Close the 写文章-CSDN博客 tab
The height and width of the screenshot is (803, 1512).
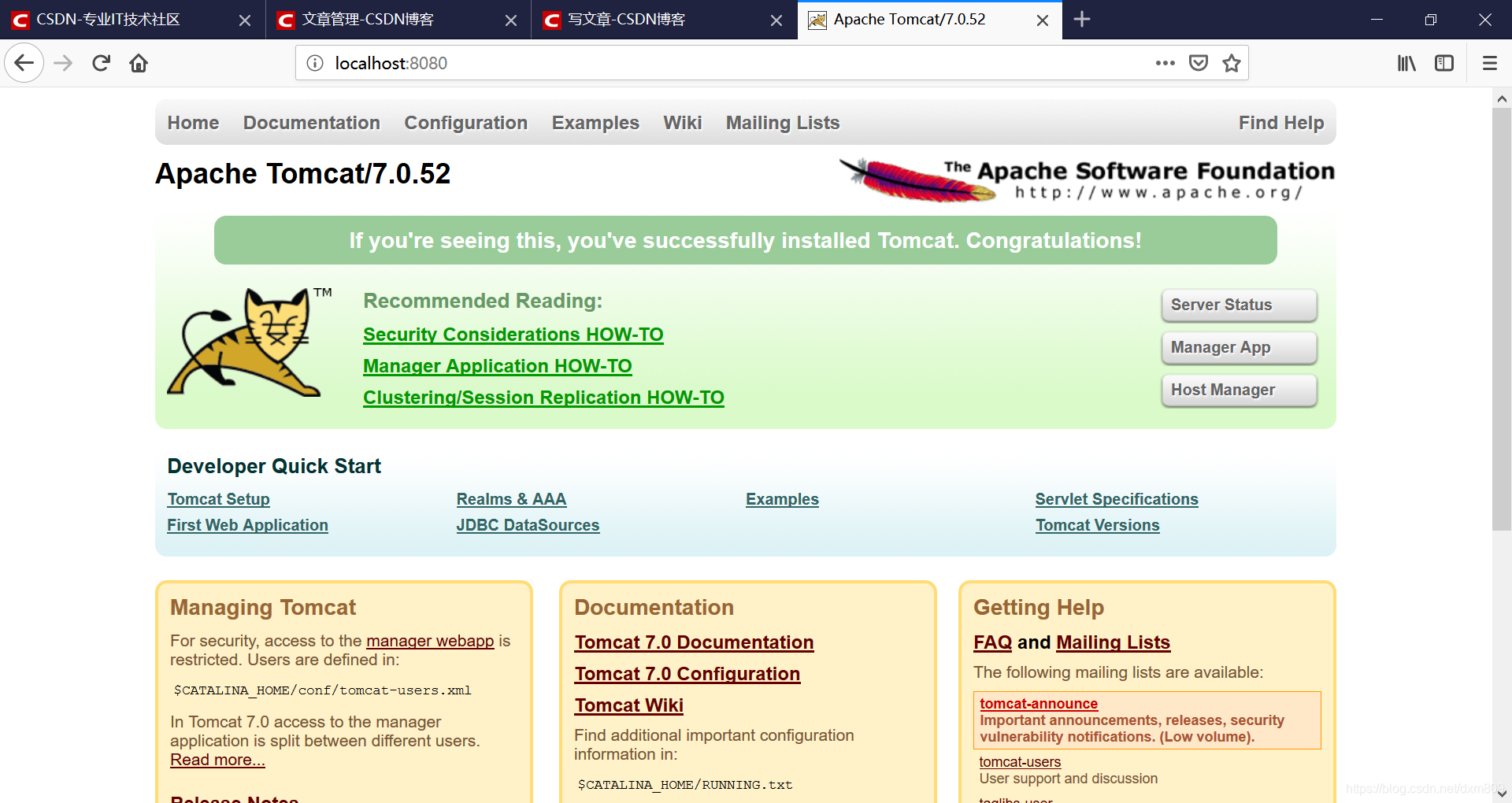click(x=776, y=20)
